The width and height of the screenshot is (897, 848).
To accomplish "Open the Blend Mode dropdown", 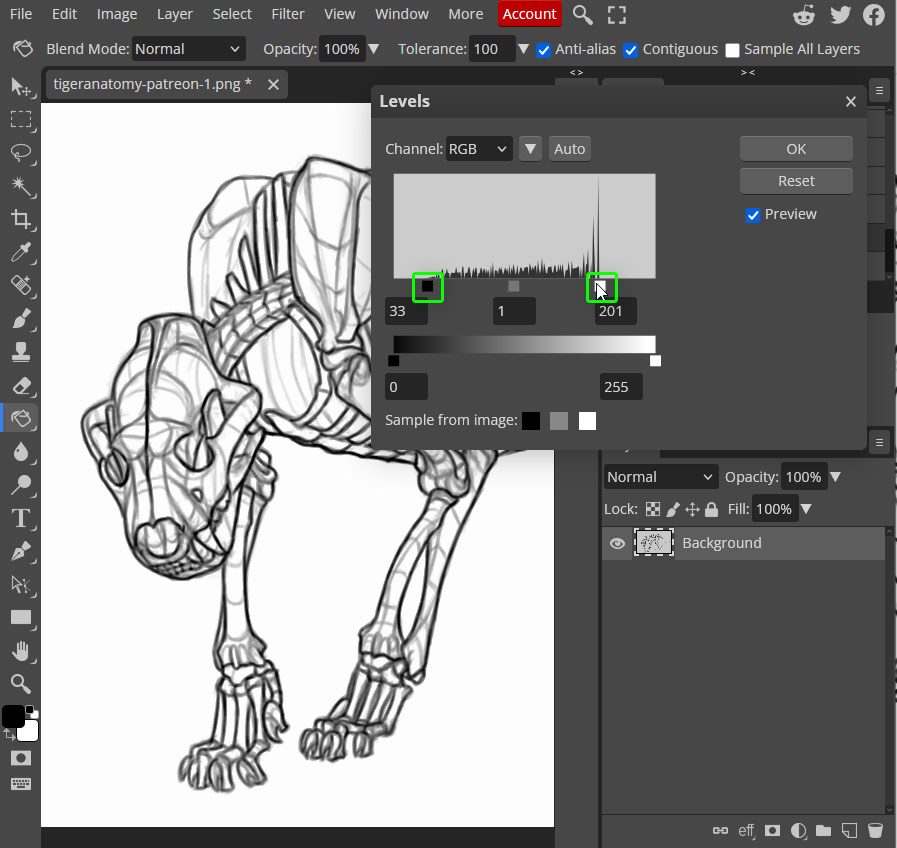I will point(188,48).
